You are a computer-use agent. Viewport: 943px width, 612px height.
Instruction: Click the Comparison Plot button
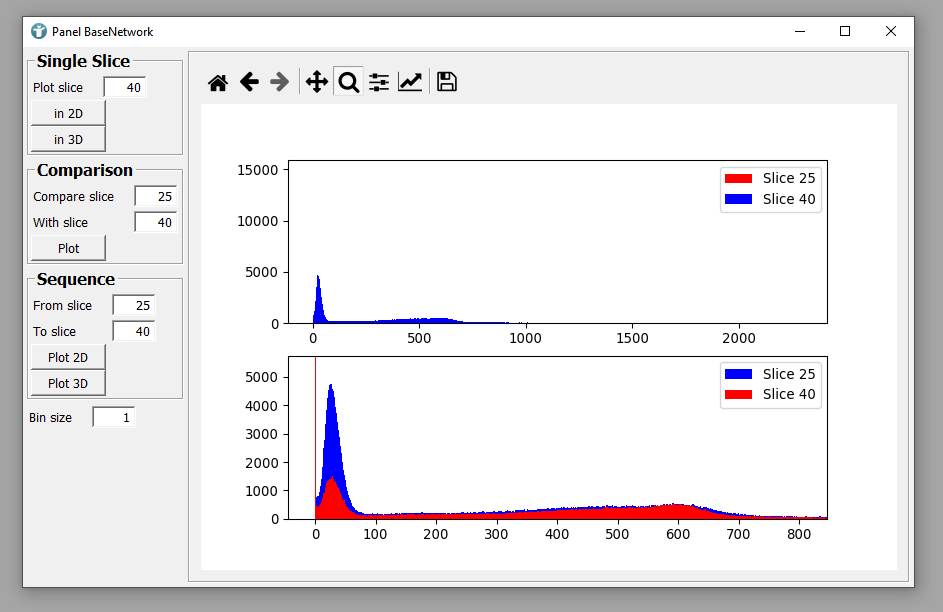point(68,248)
